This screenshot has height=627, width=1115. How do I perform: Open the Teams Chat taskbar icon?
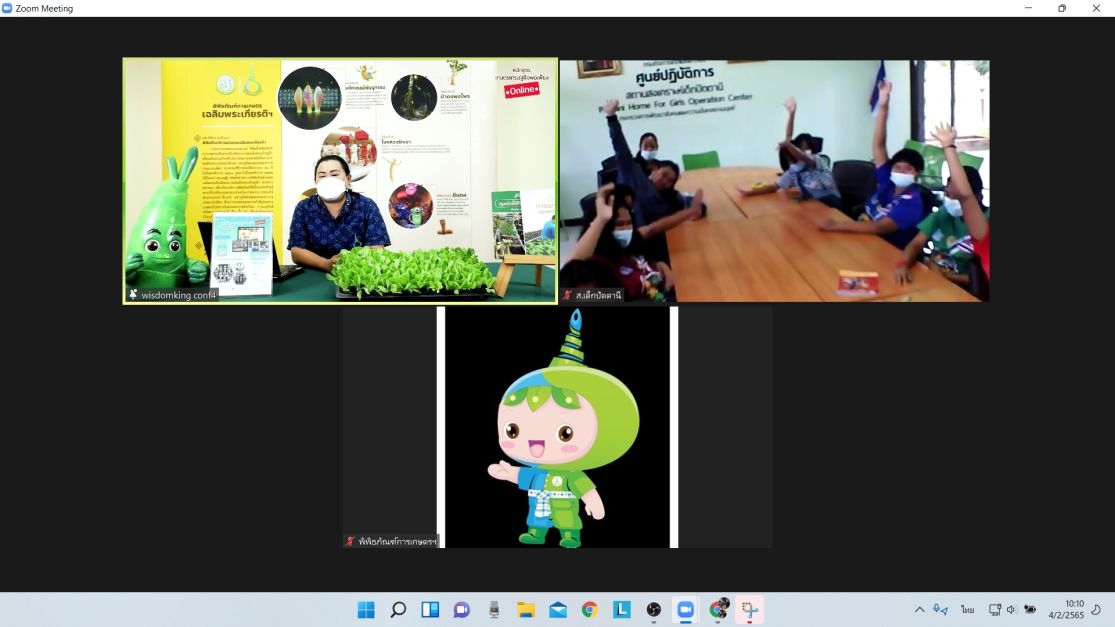tap(462, 610)
